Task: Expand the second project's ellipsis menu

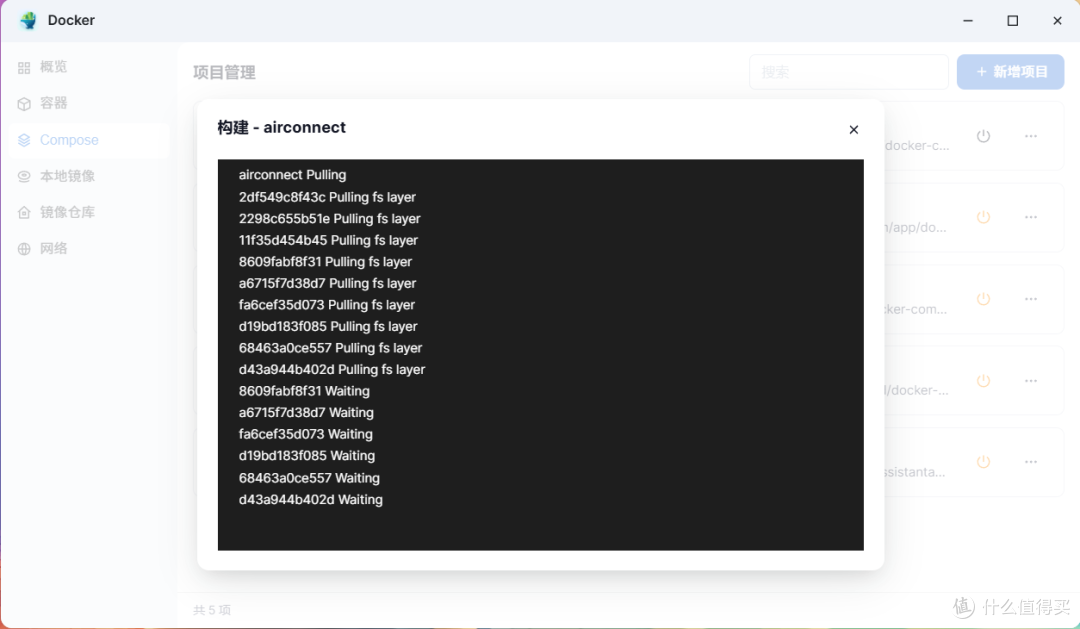Action: point(1030,217)
